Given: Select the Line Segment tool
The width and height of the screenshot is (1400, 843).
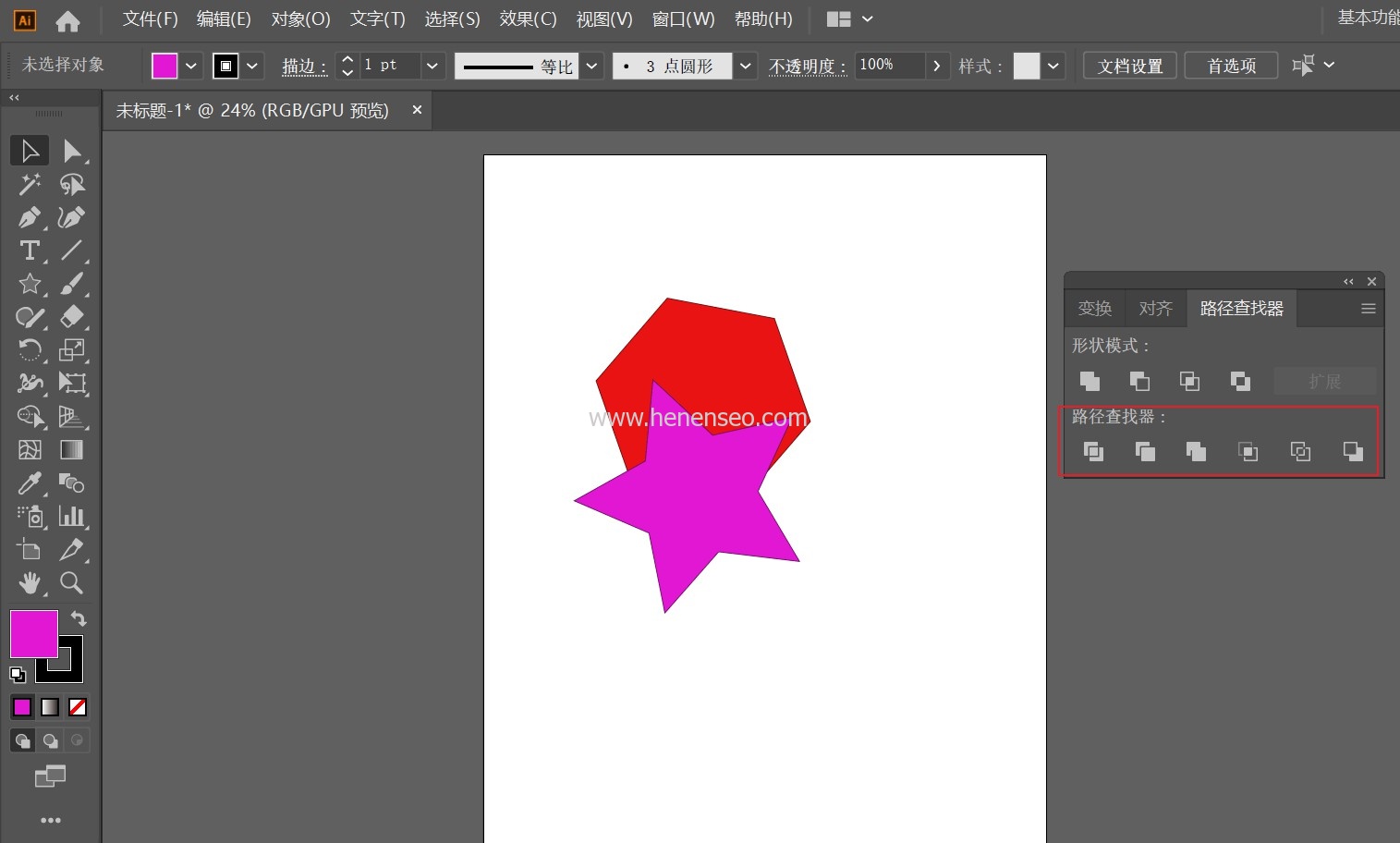Looking at the screenshot, I should 72,250.
